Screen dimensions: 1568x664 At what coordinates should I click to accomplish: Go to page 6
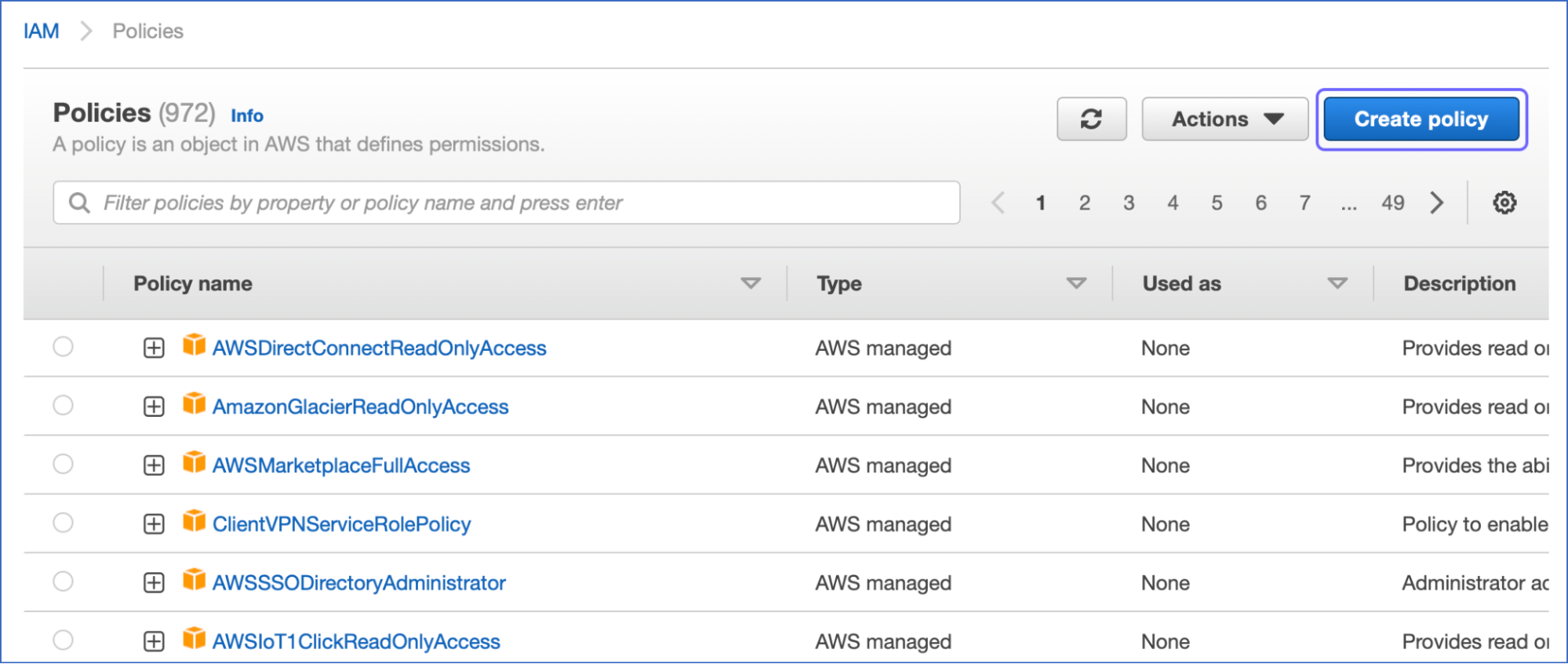[x=1261, y=203]
